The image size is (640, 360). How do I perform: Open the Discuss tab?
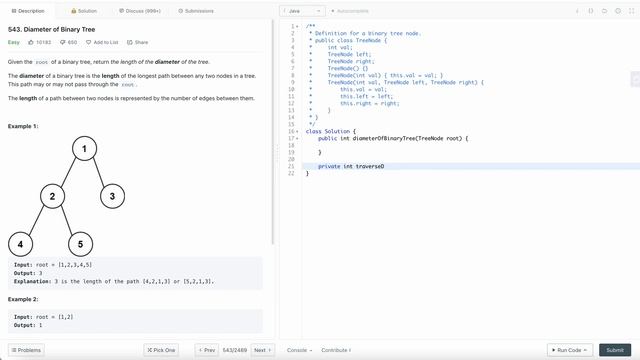point(140,11)
